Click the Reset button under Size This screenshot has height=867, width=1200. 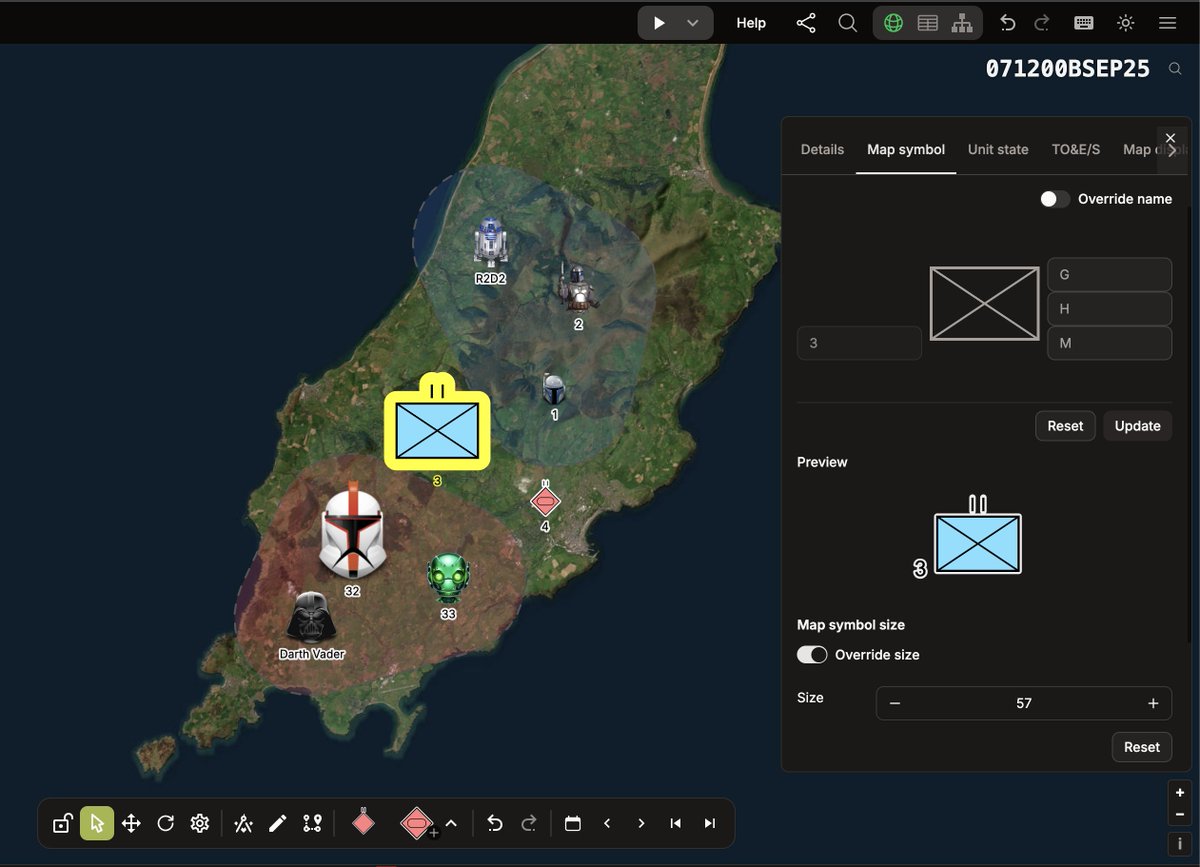1141,747
